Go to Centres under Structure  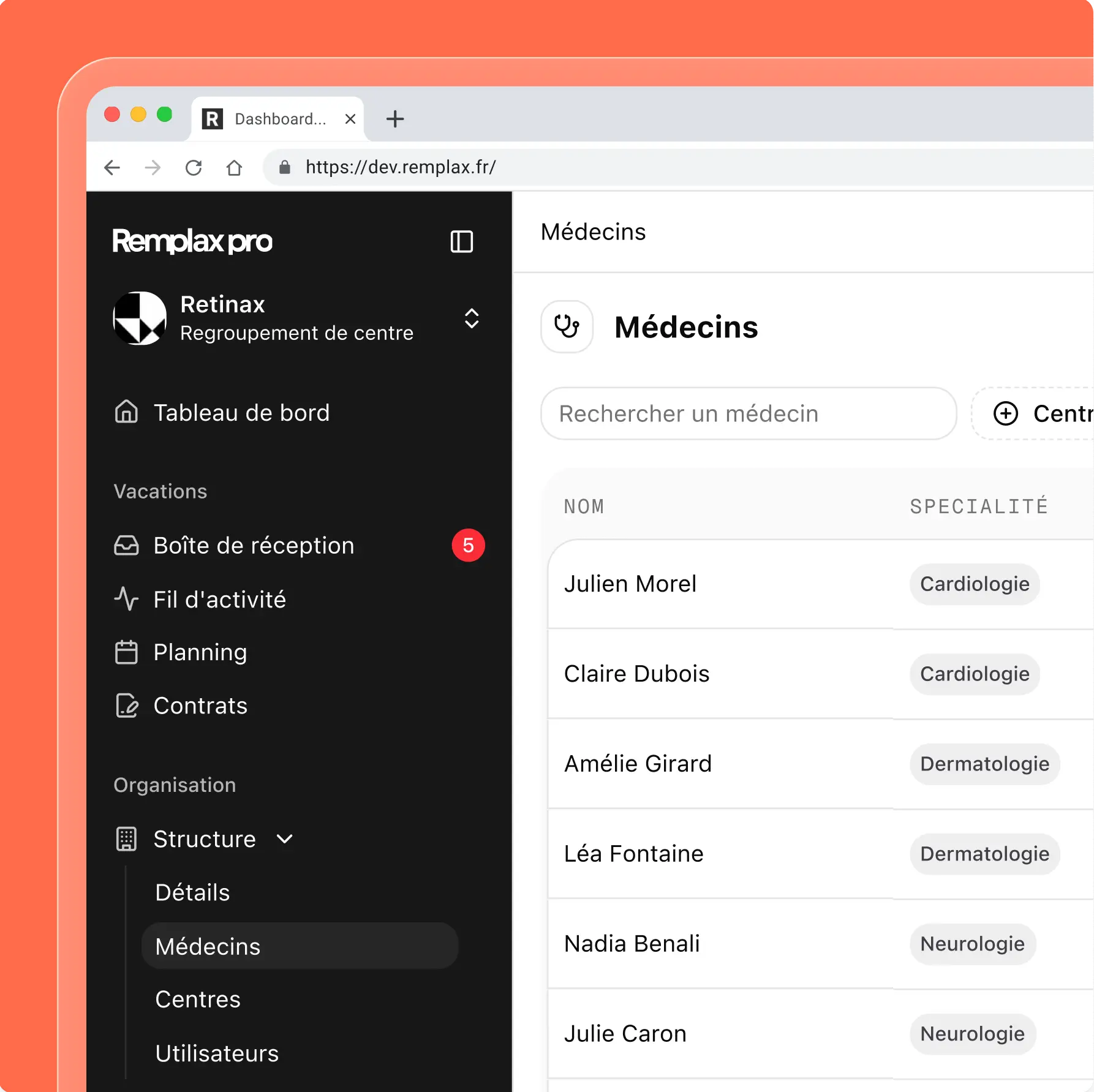click(x=198, y=999)
